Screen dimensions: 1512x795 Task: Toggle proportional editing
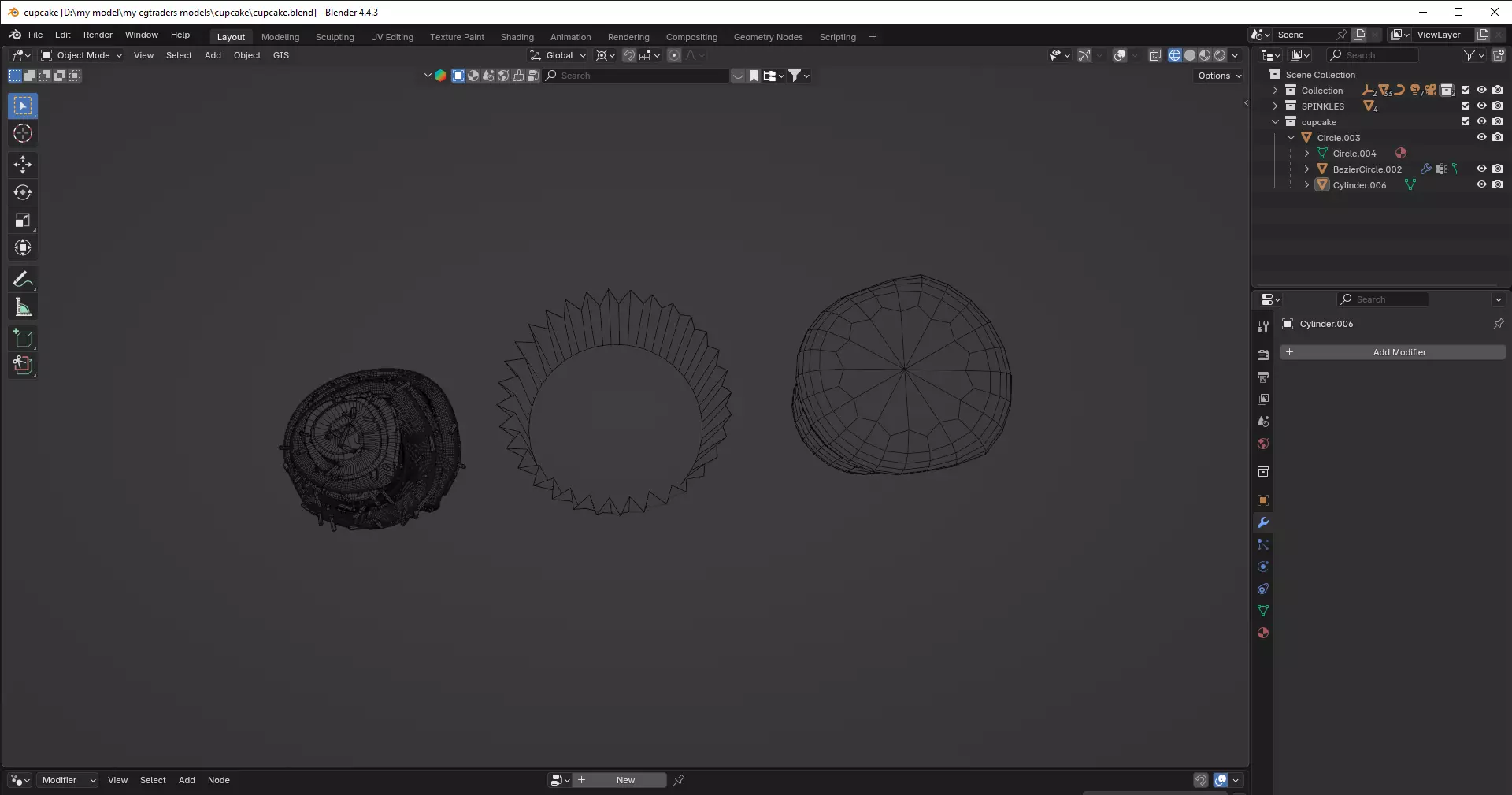674,55
